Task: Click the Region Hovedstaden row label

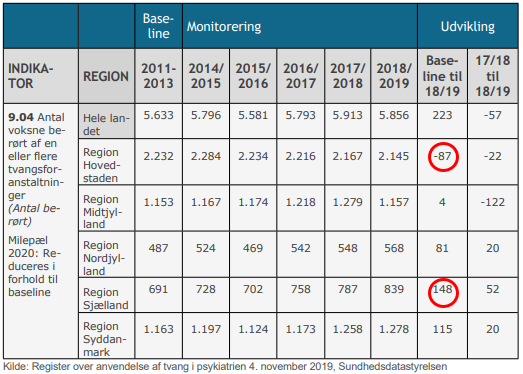Action: point(106,162)
